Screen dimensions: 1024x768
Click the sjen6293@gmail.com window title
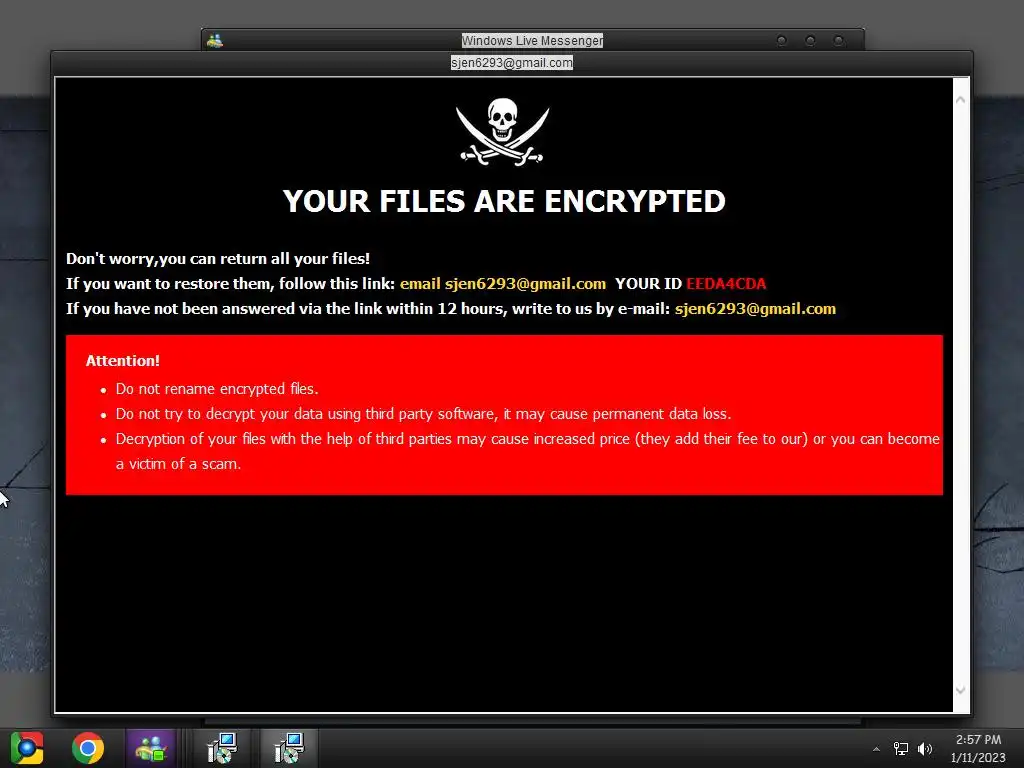tap(512, 63)
